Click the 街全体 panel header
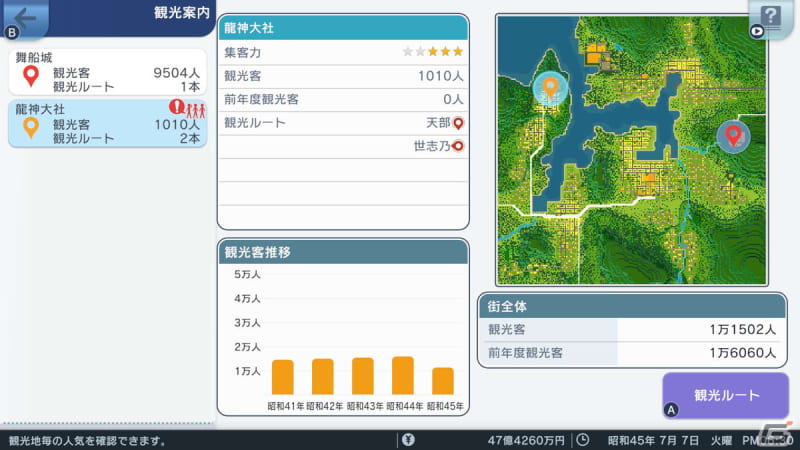 [632, 306]
